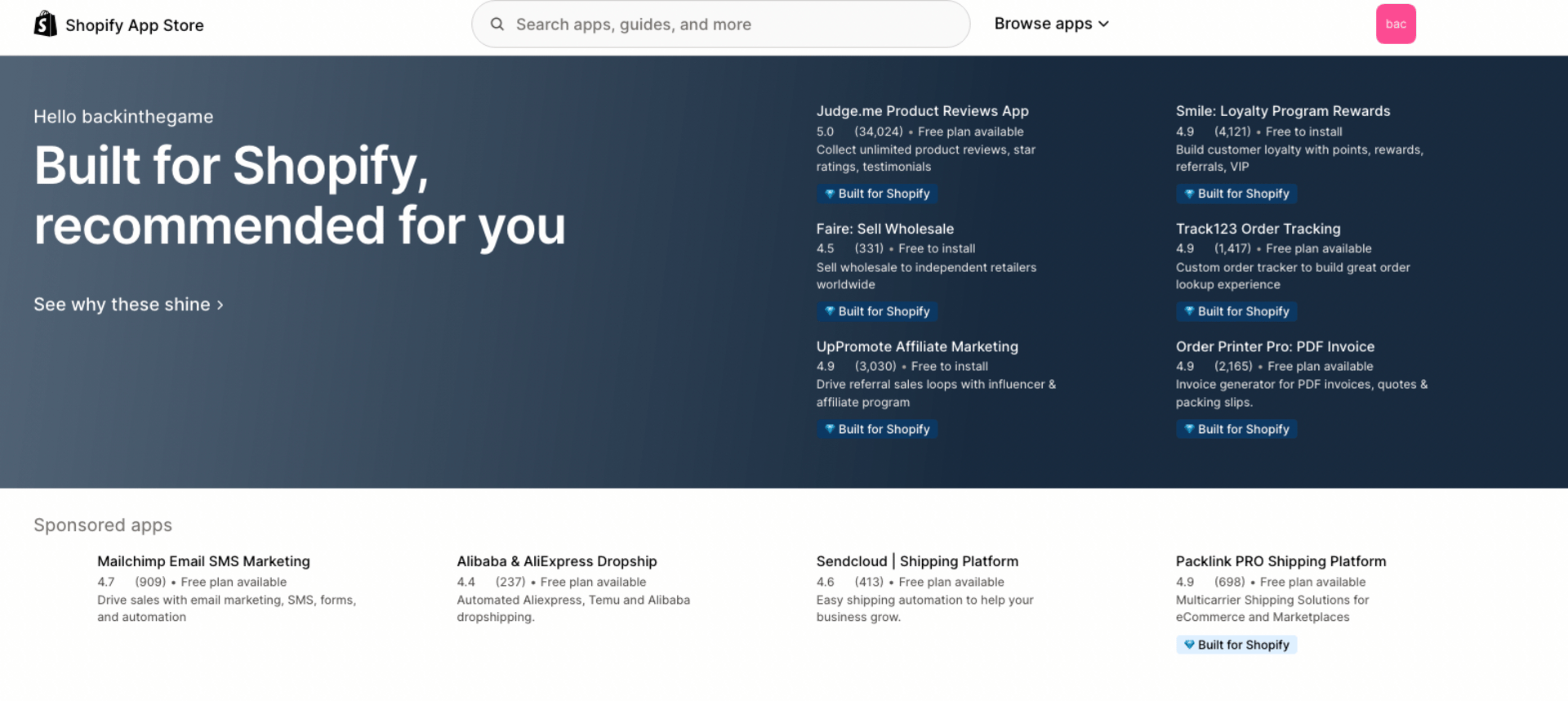Open Faire: Sell Wholesale app listing
The image size is (1568, 701).
coord(884,229)
